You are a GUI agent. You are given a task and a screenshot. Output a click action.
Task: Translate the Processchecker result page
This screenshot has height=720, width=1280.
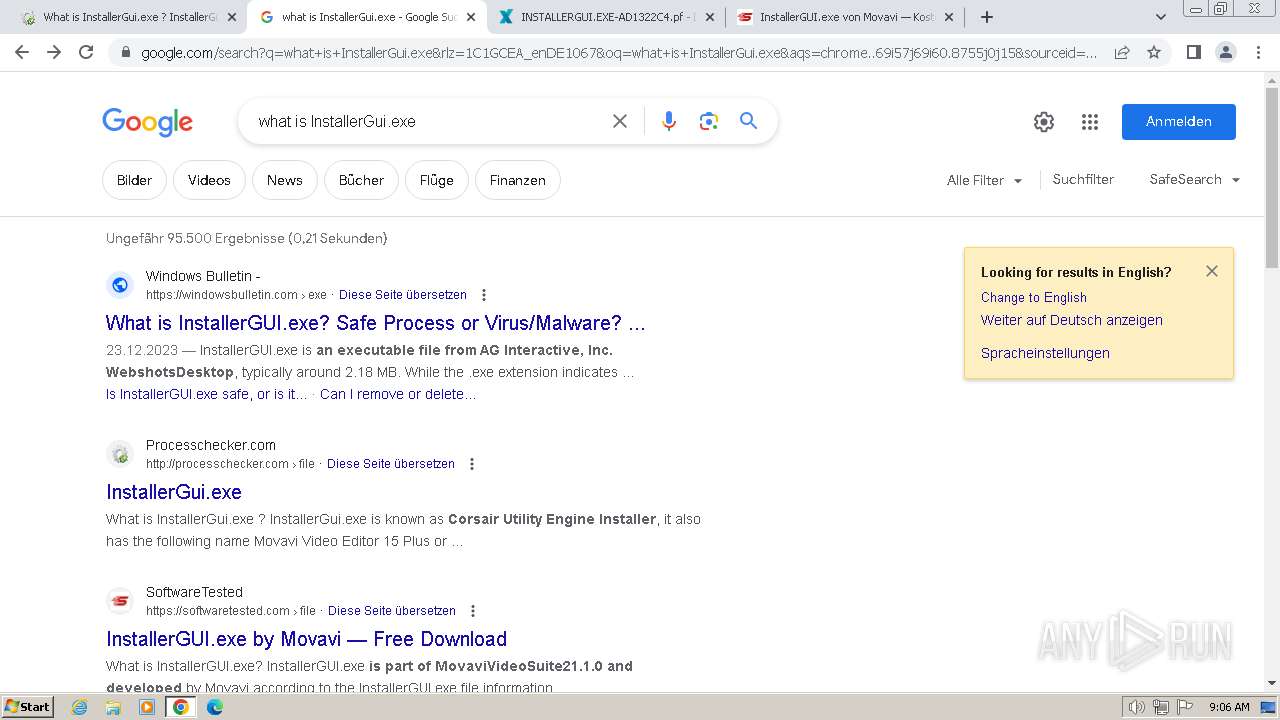(391, 464)
